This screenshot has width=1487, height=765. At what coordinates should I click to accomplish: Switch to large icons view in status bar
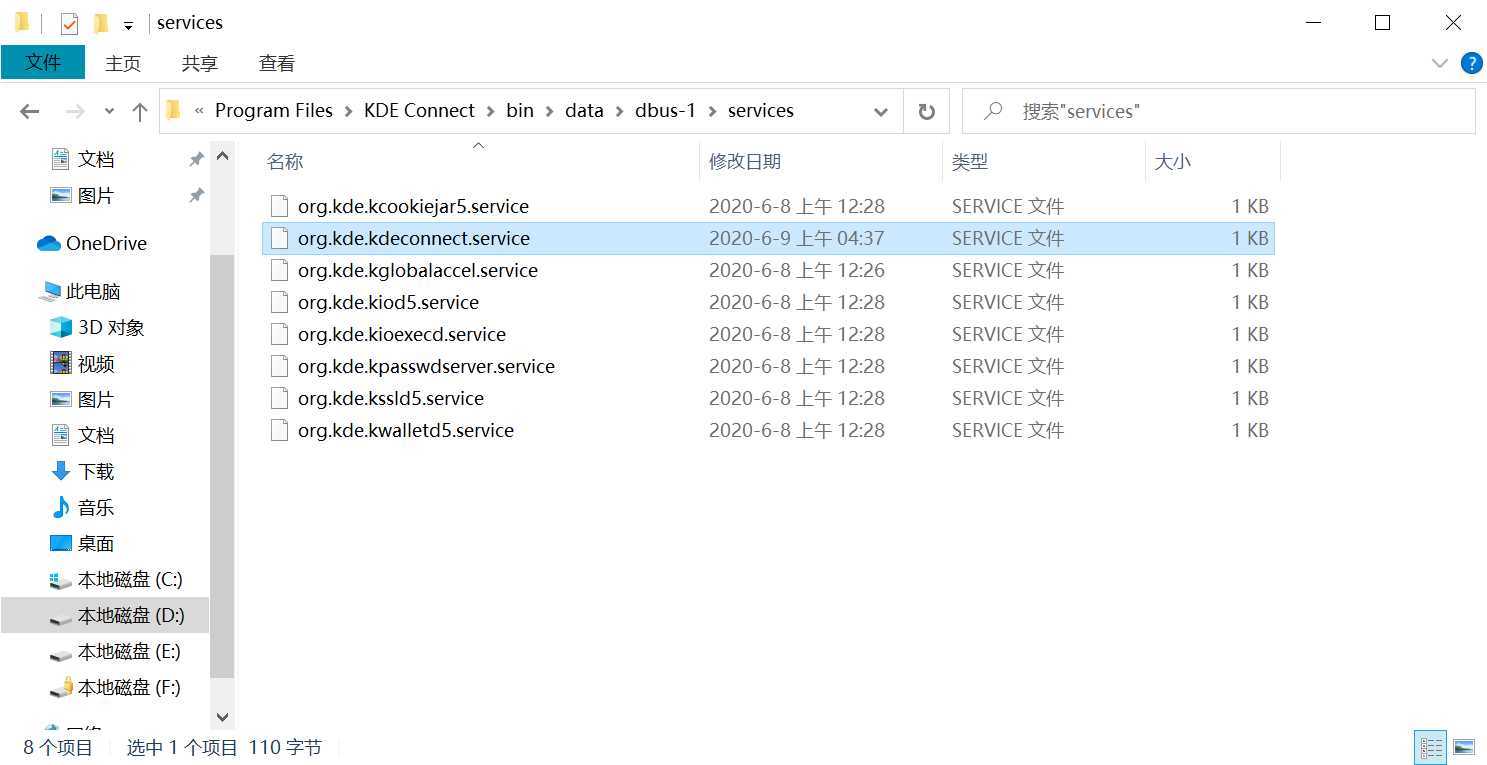click(x=1464, y=747)
